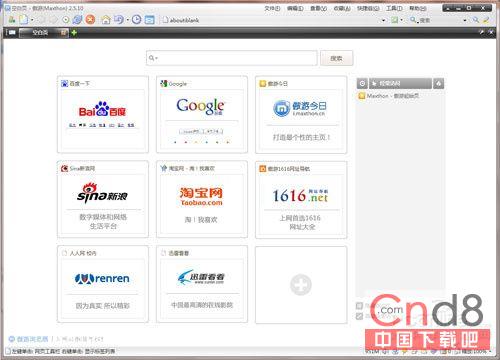Screen dimensions: 500x360
Task: Add a new tab with green plus
Action: point(74,32)
